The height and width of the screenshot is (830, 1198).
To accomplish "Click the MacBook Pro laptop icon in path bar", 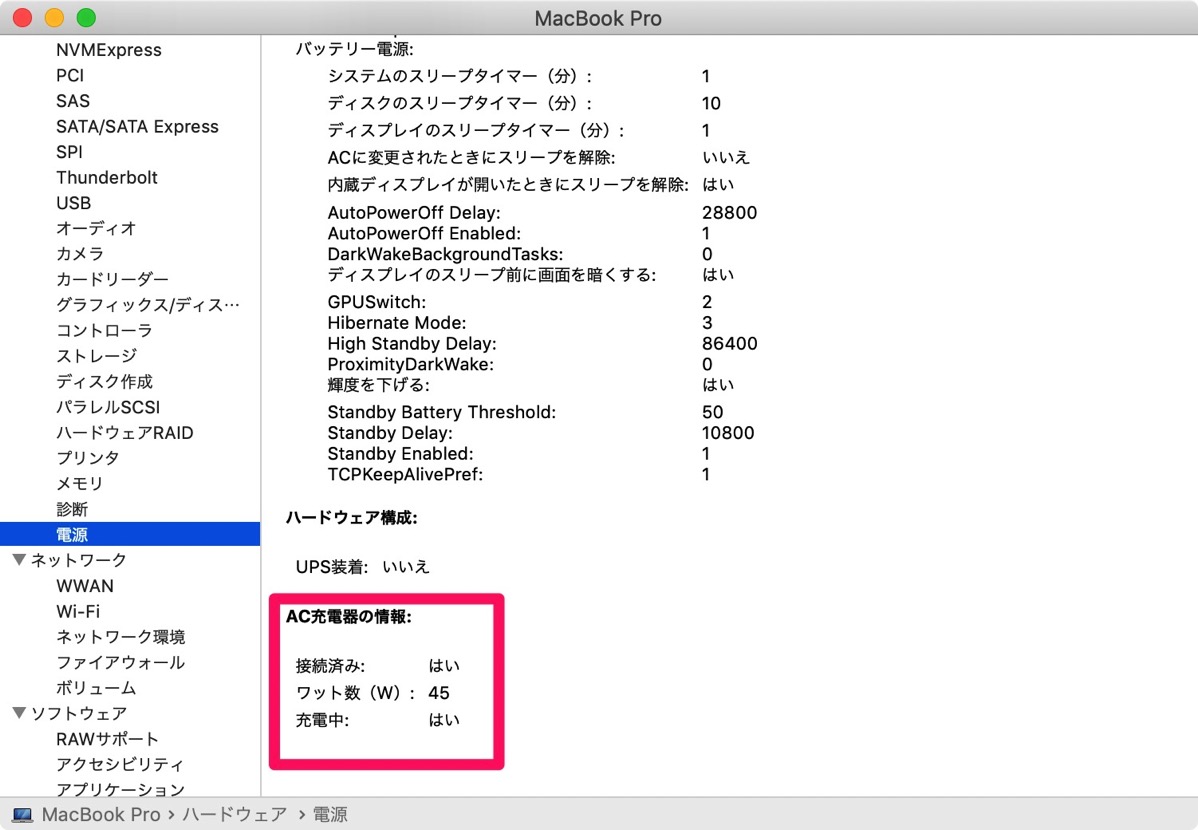I will coord(22,815).
